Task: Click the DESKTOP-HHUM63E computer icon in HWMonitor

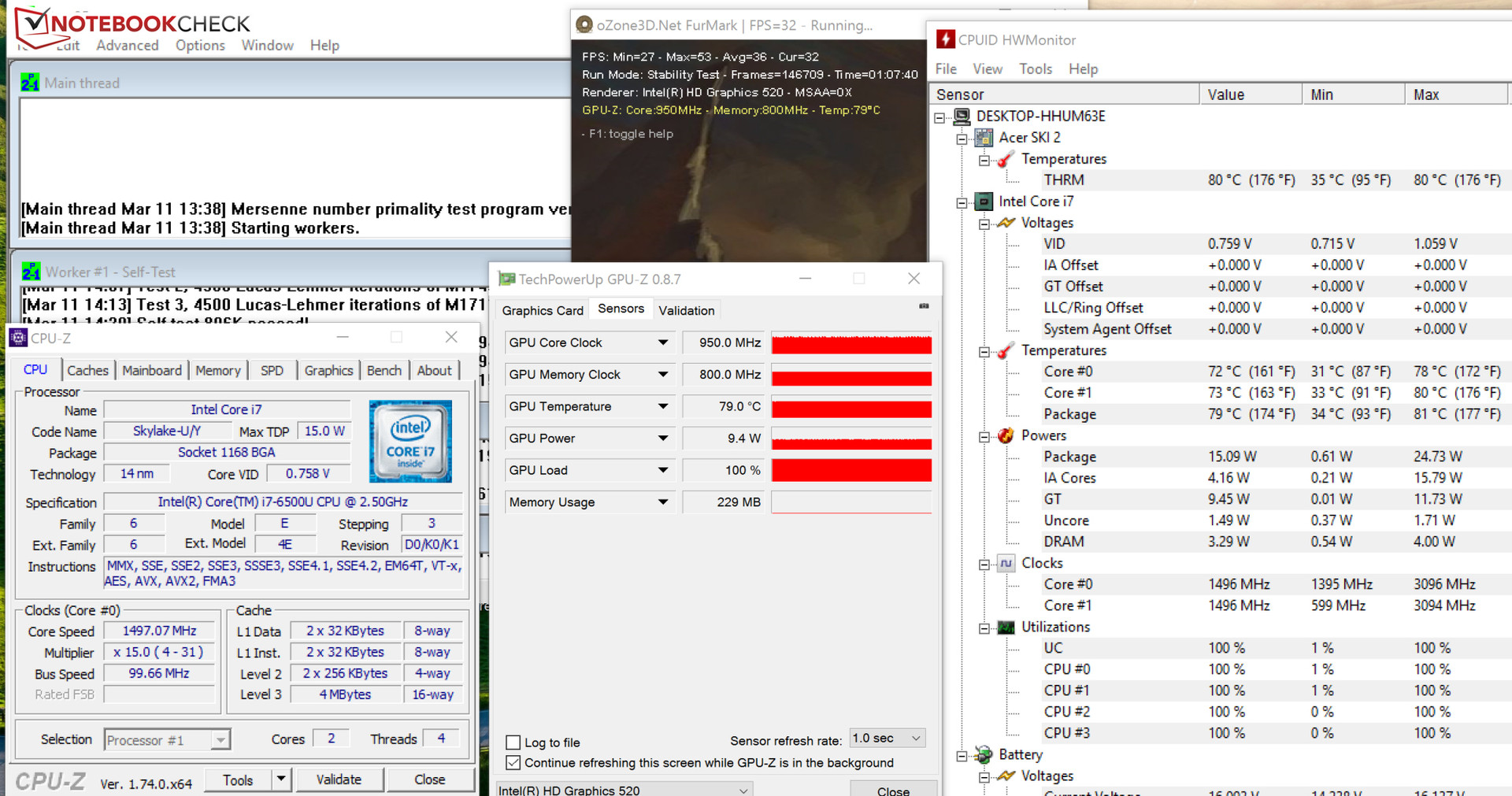Action: [x=962, y=117]
